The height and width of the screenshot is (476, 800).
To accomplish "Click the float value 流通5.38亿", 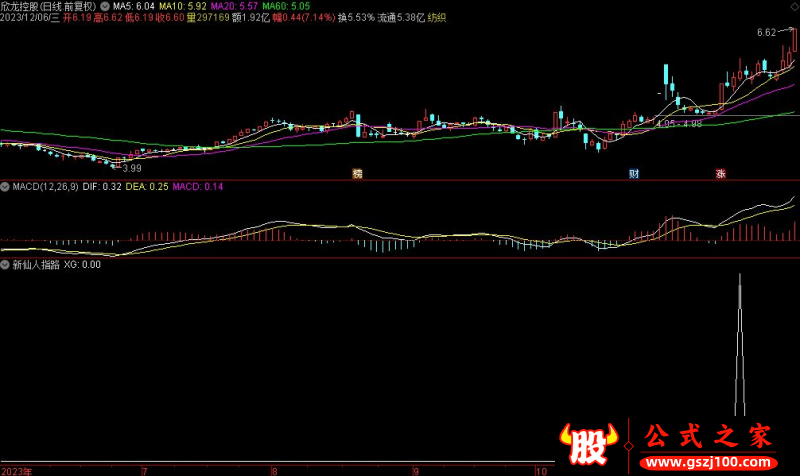I will tap(401, 17).
